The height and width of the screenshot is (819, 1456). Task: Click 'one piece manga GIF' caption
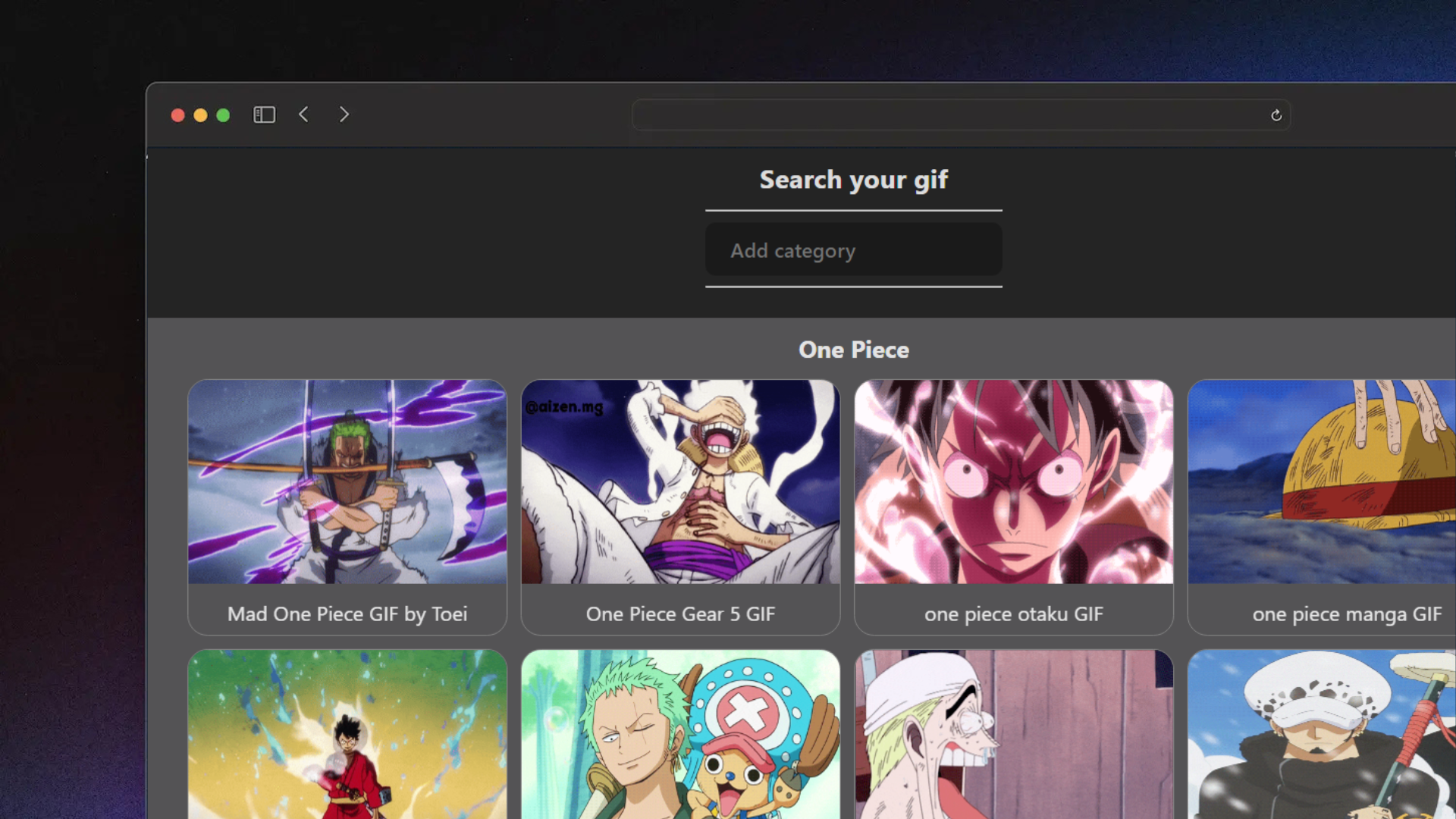1347,614
